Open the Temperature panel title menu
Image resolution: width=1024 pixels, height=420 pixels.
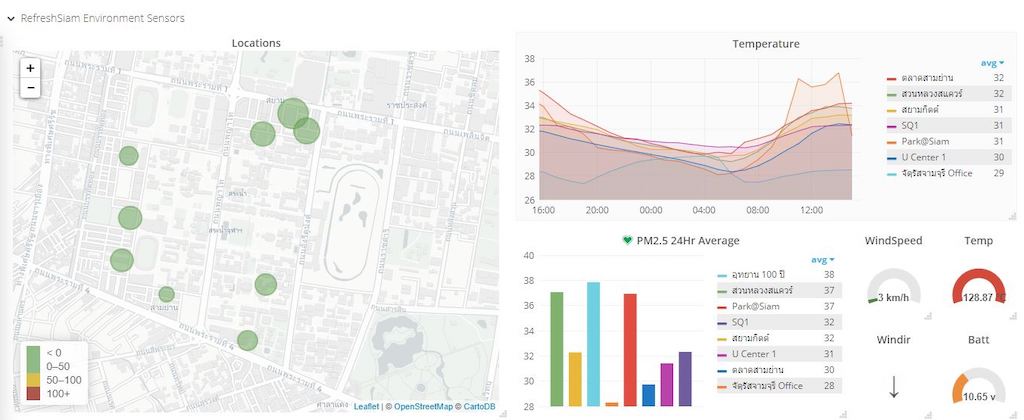pyautogui.click(x=765, y=44)
